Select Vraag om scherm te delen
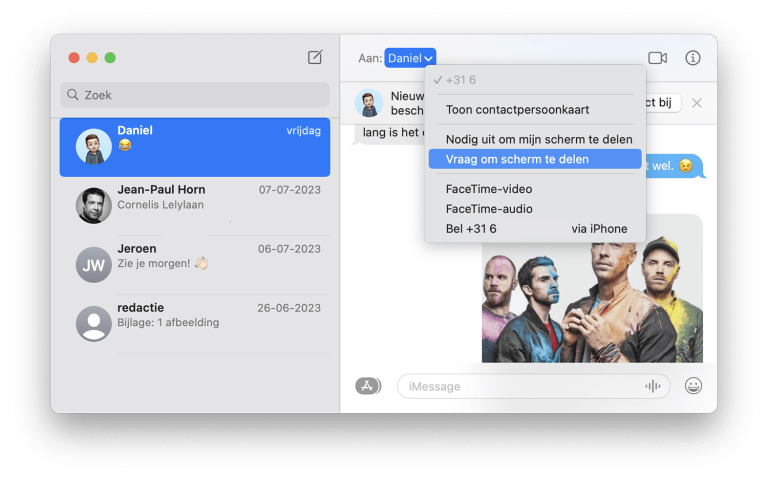Screen dimensions: 768x480 pyautogui.click(x=535, y=159)
